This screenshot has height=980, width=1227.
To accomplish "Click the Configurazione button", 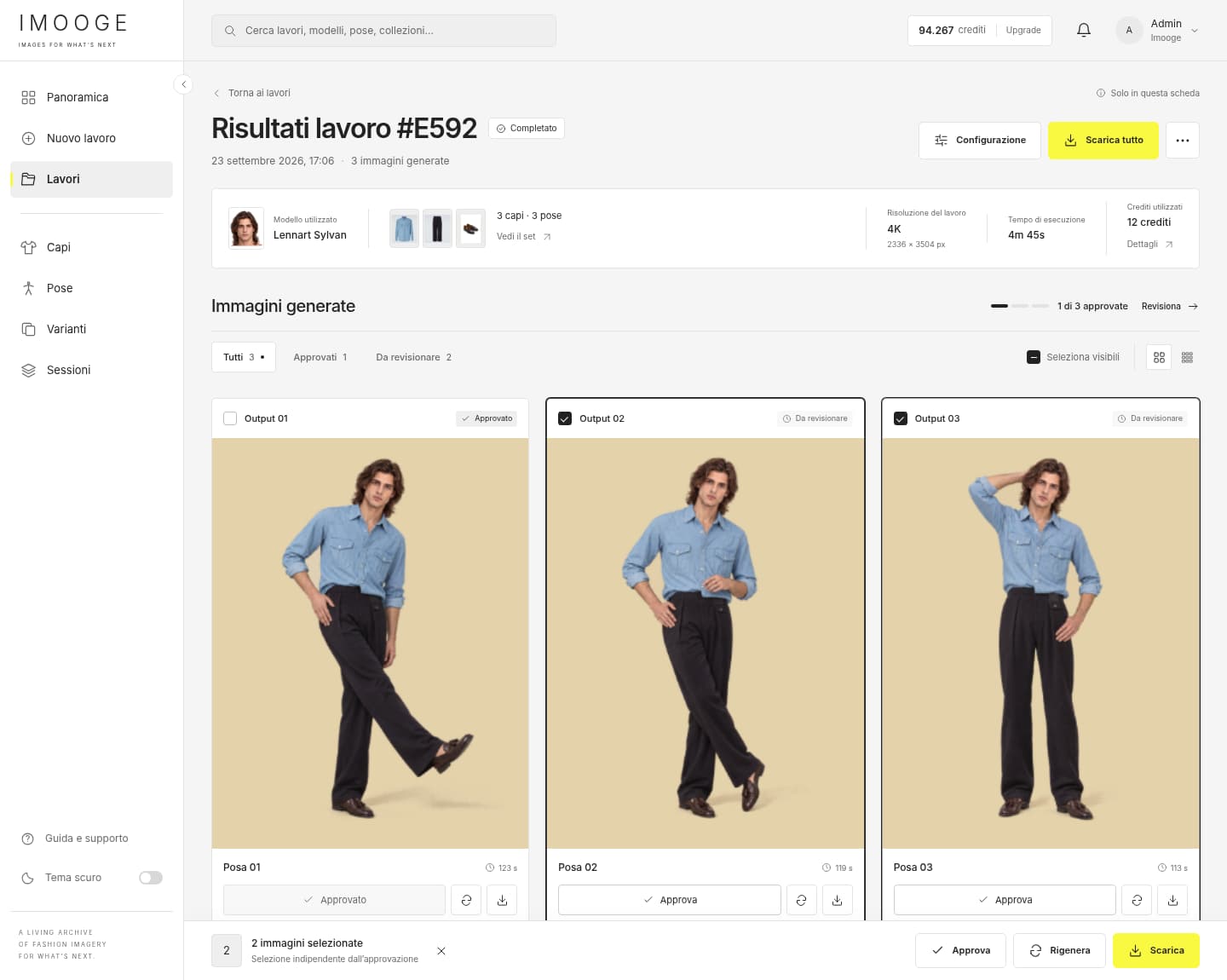I will coord(980,141).
